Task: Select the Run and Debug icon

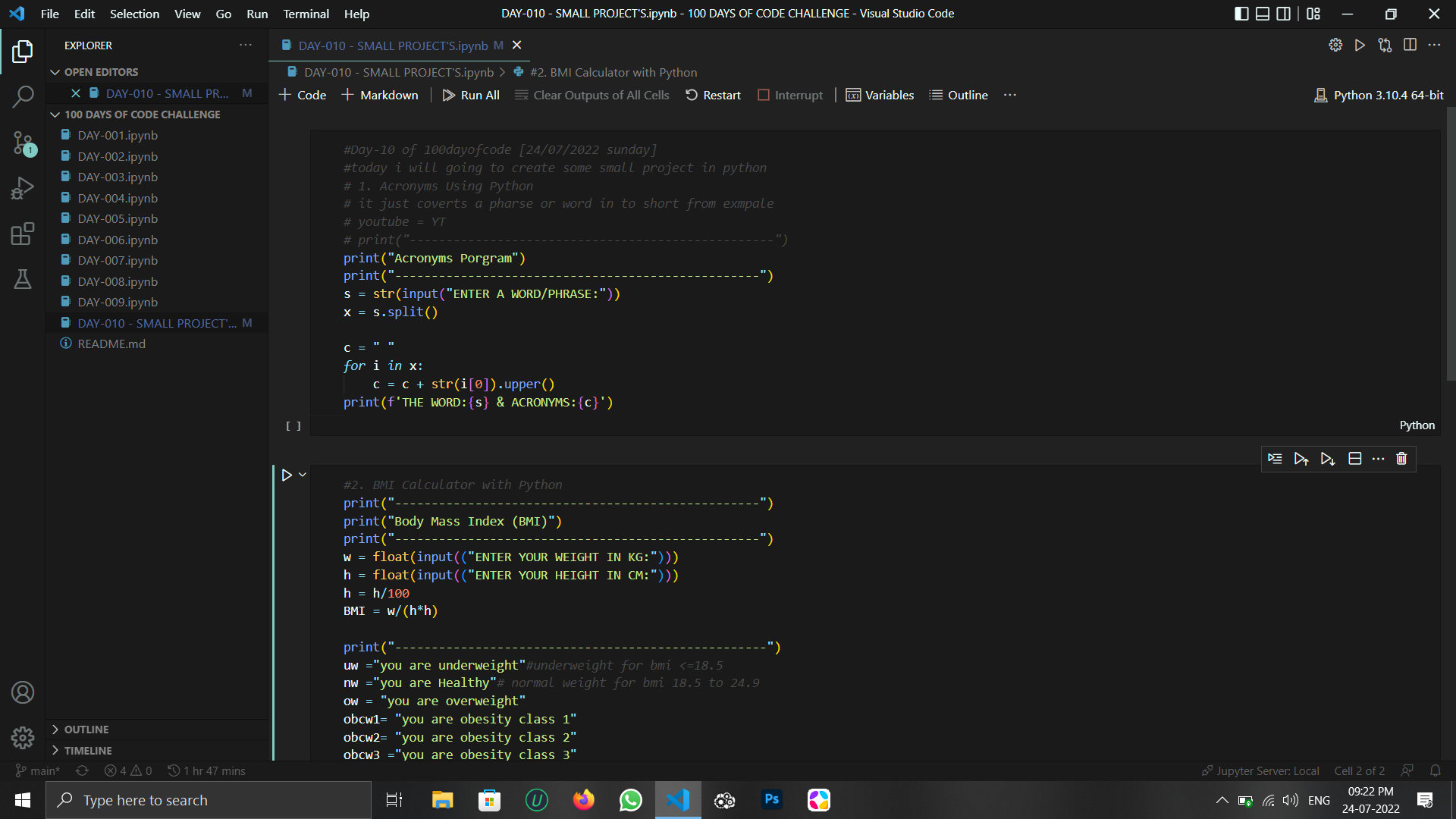Action: (x=23, y=188)
